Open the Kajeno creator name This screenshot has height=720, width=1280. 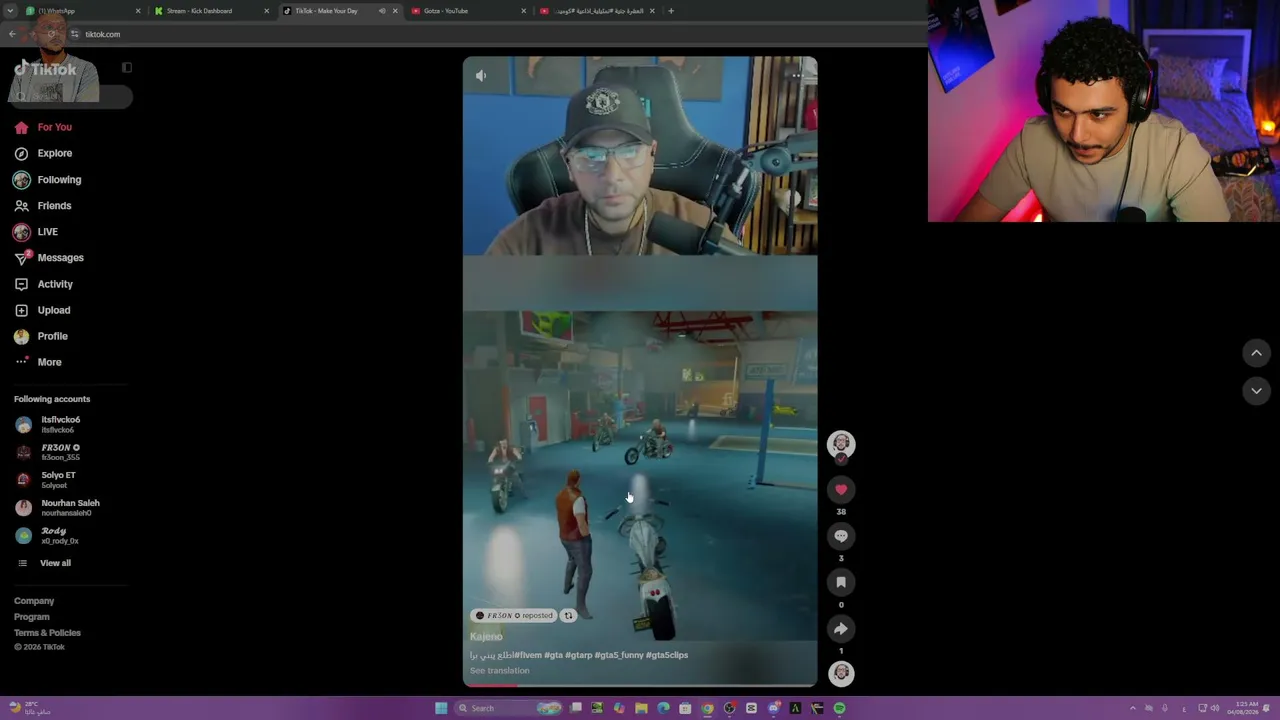tap(486, 637)
